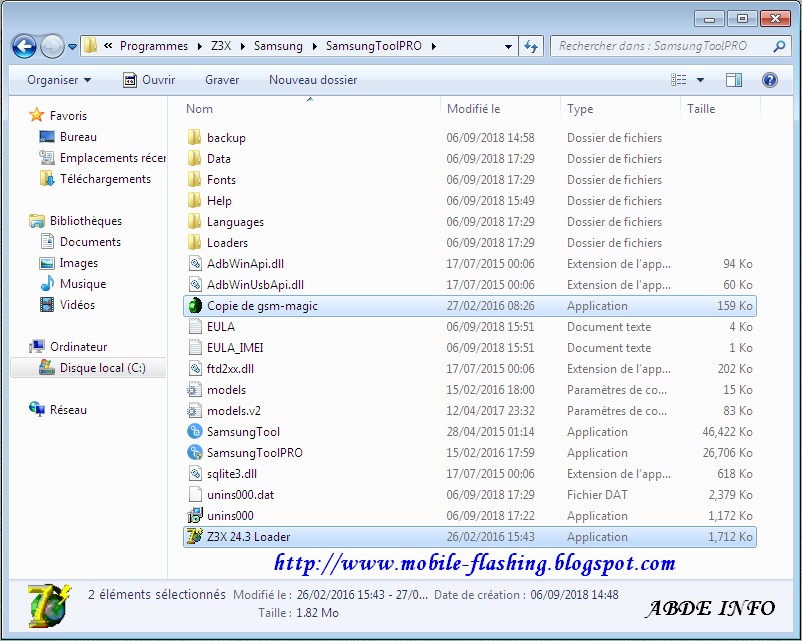
Task: Click the Samsung breadcrumb segment
Action: [x=278, y=46]
